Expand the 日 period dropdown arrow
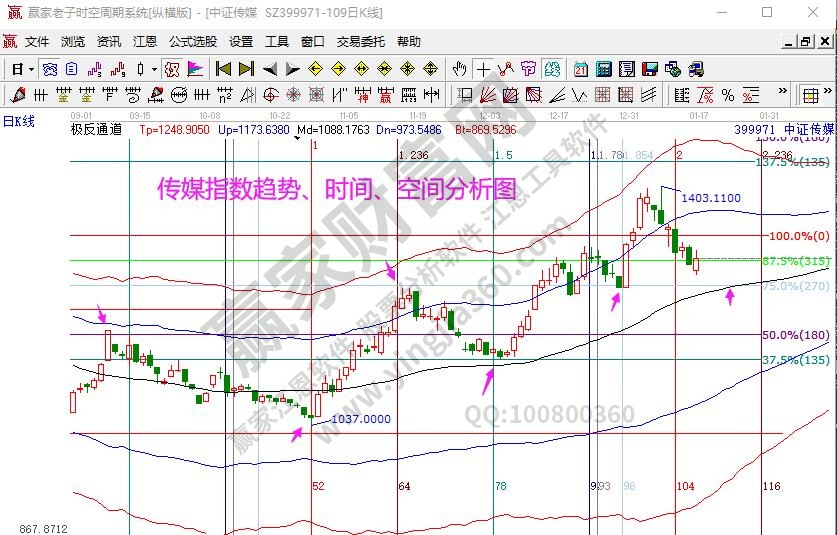The width and height of the screenshot is (837, 535). tap(31, 69)
